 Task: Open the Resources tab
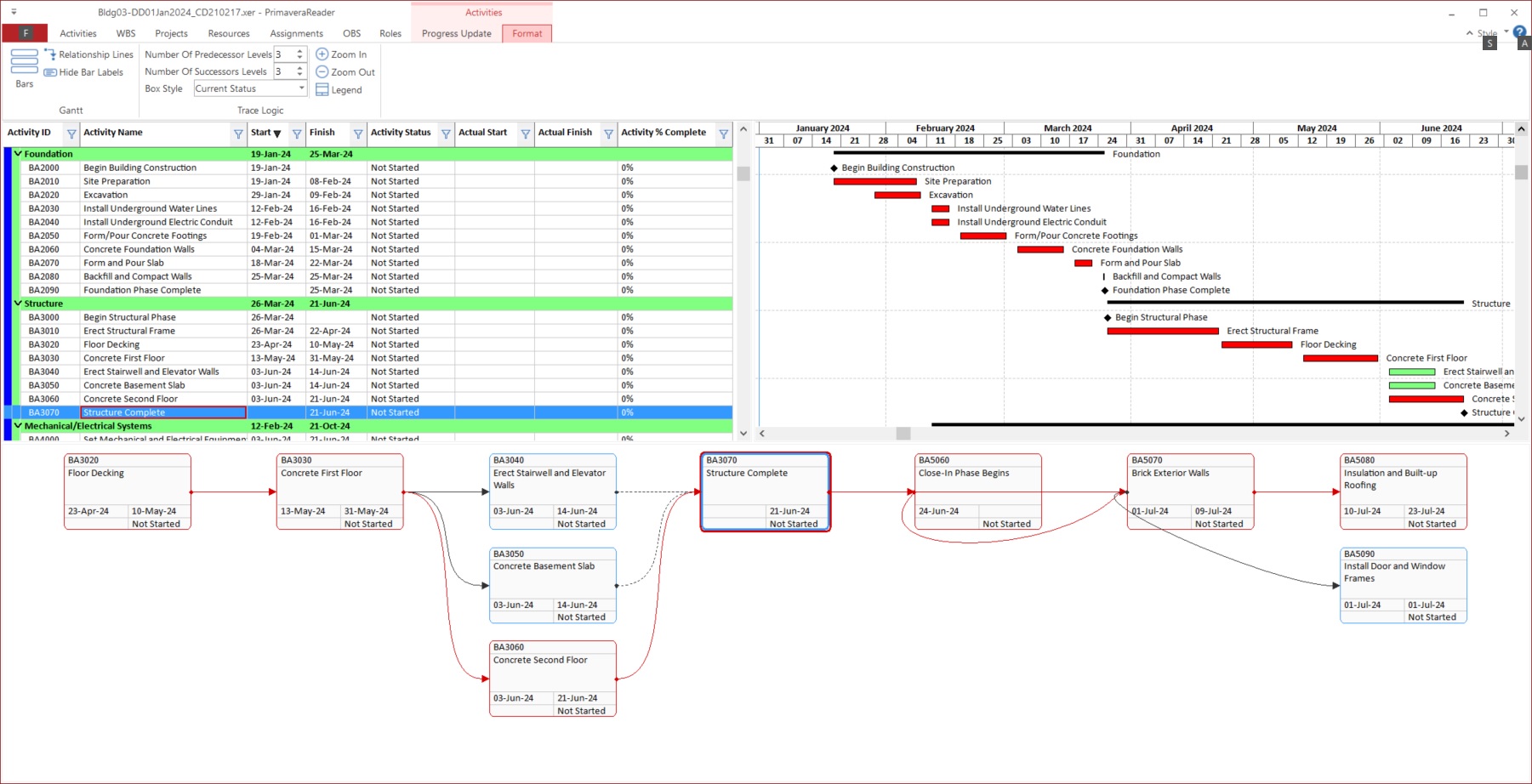[228, 34]
